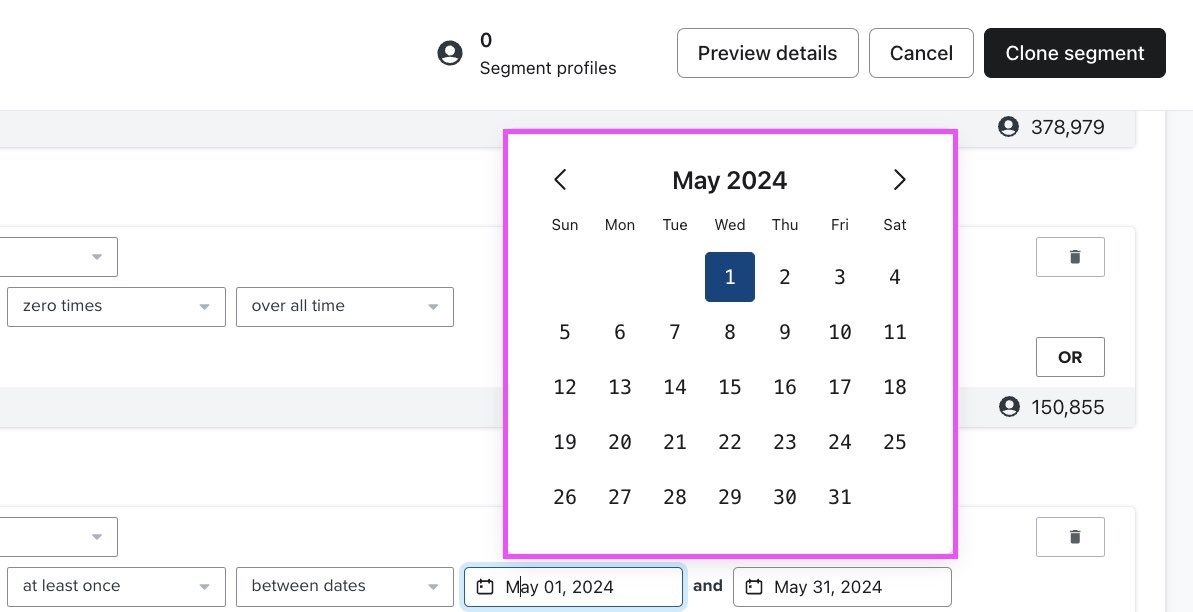Pick May 21 on the calendar
1193x612 pixels.
point(674,441)
